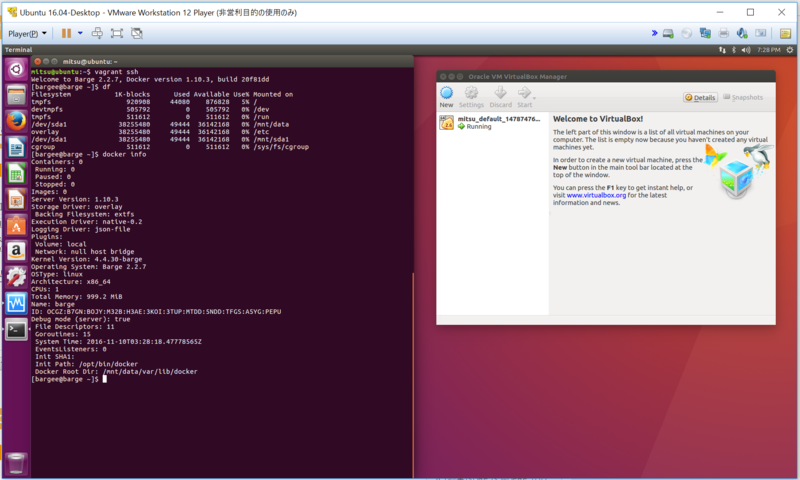
Task: Launch LibreOffice Calc from the launcher
Action: 16,174
